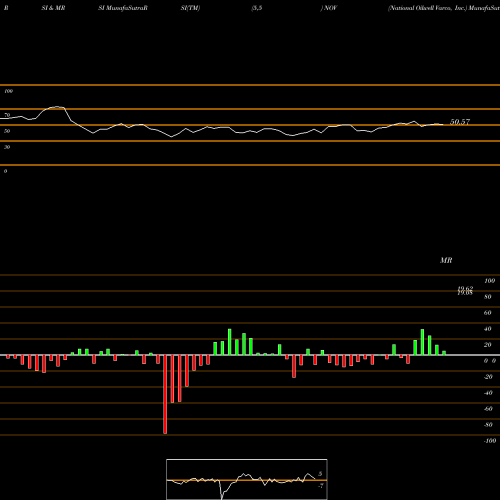Select the MR label above lower chart
500x500 pixels.
[446, 260]
